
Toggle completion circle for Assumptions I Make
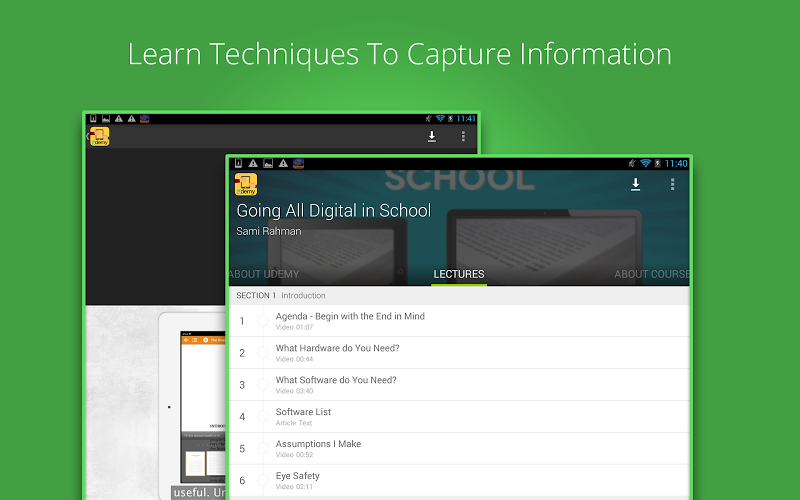263,448
